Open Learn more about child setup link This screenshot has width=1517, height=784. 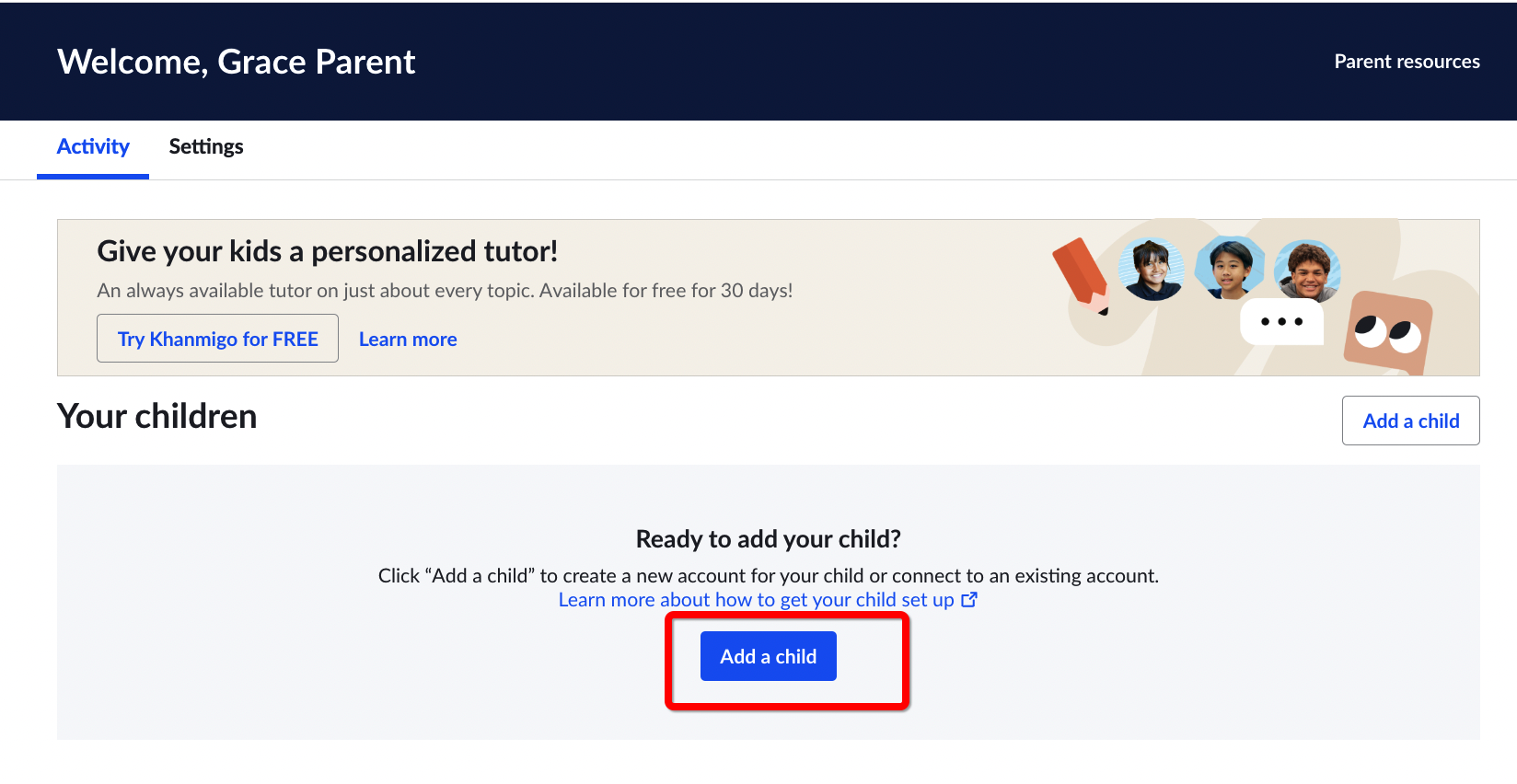tap(756, 600)
